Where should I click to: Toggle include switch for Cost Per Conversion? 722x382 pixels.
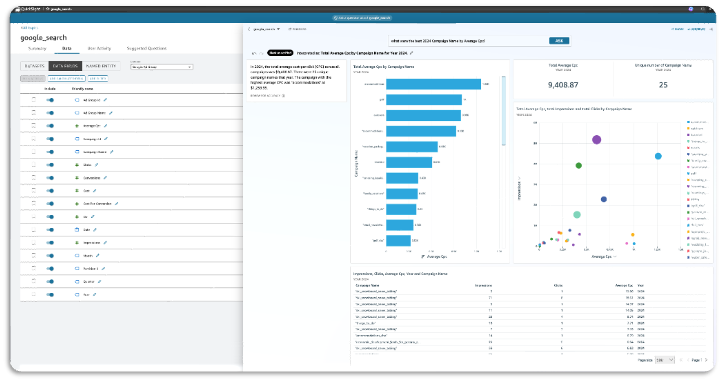tap(50, 203)
